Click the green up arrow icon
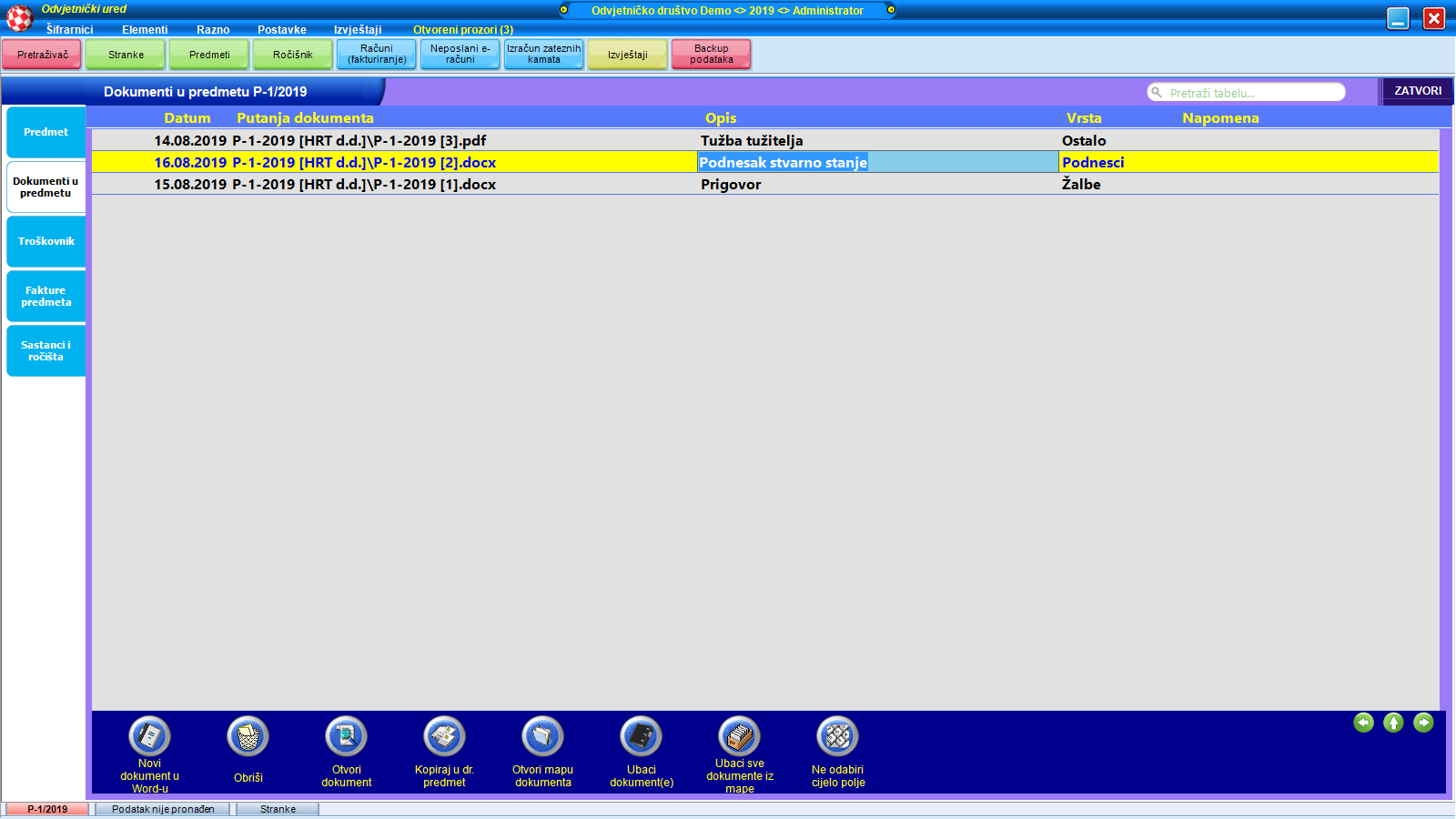 pos(1393,723)
